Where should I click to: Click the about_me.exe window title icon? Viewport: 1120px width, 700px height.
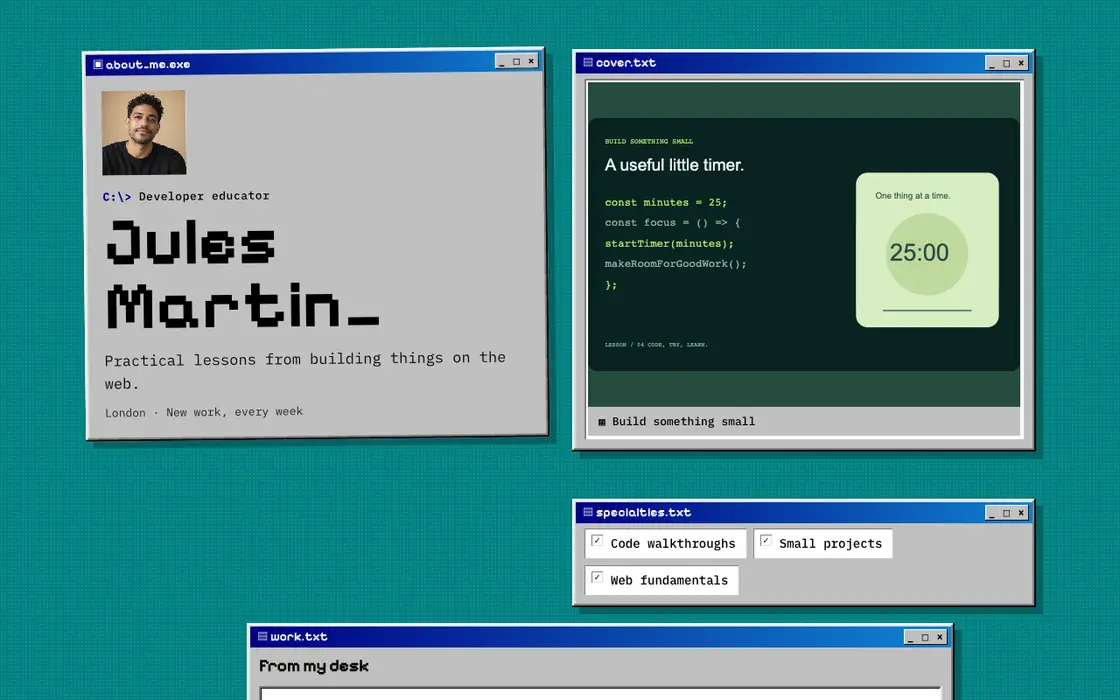coord(98,64)
